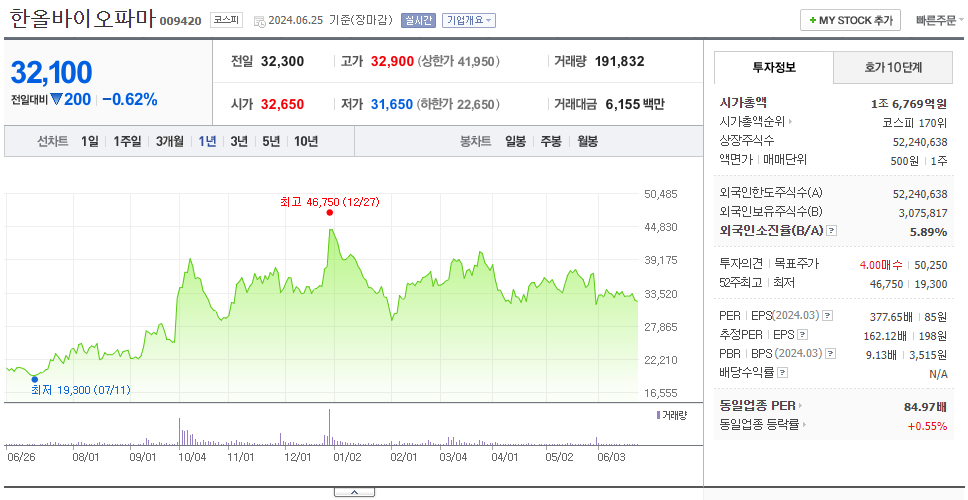
Task: Open the 동일업종 등락률 link
Action: pyautogui.click(x=759, y=425)
